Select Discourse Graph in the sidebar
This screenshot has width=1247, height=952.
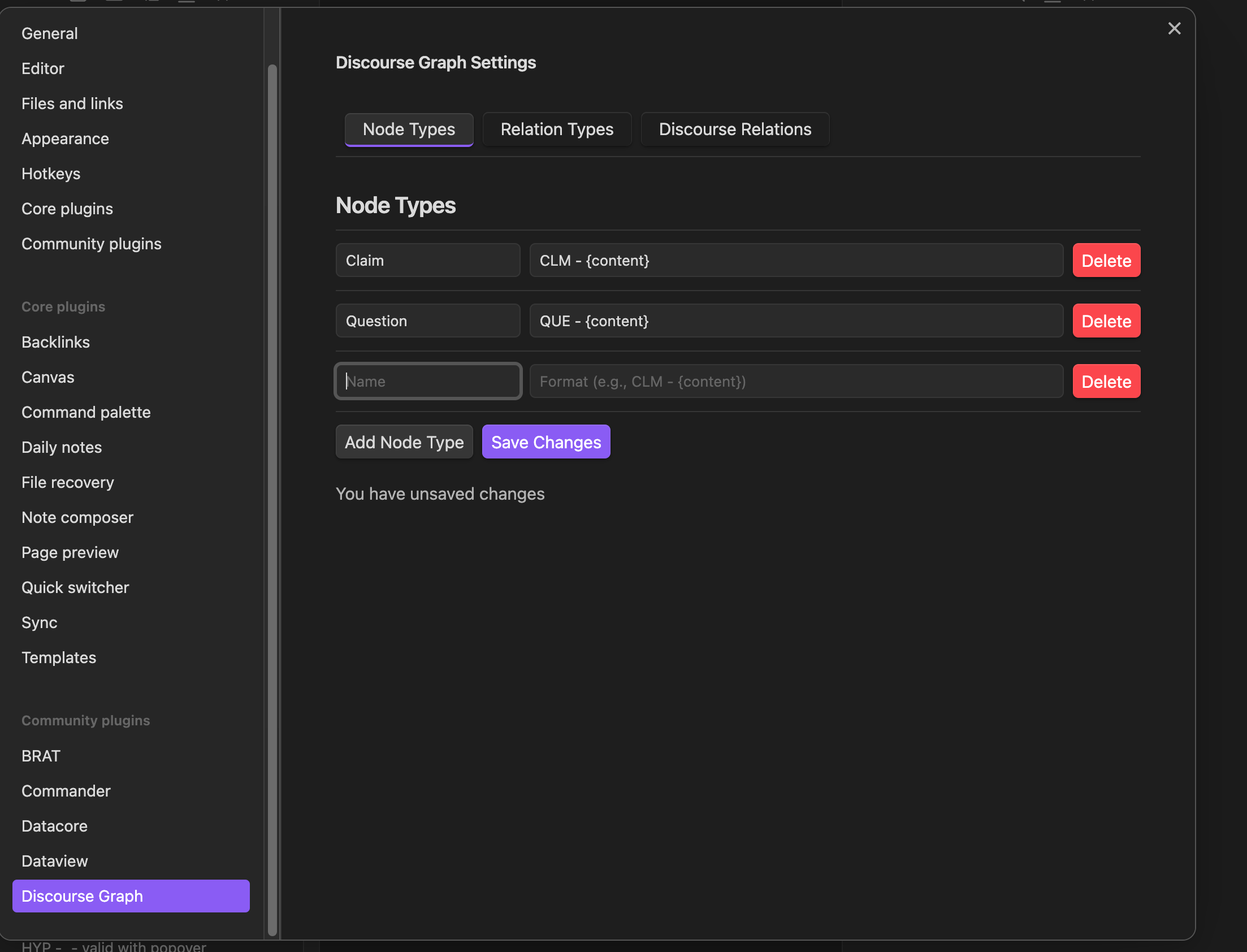[x=82, y=896]
